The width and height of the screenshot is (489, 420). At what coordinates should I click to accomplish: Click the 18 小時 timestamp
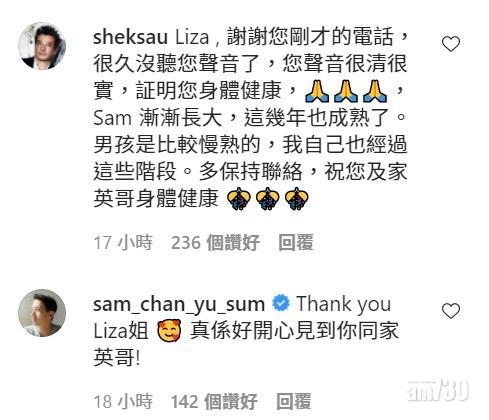(123, 401)
